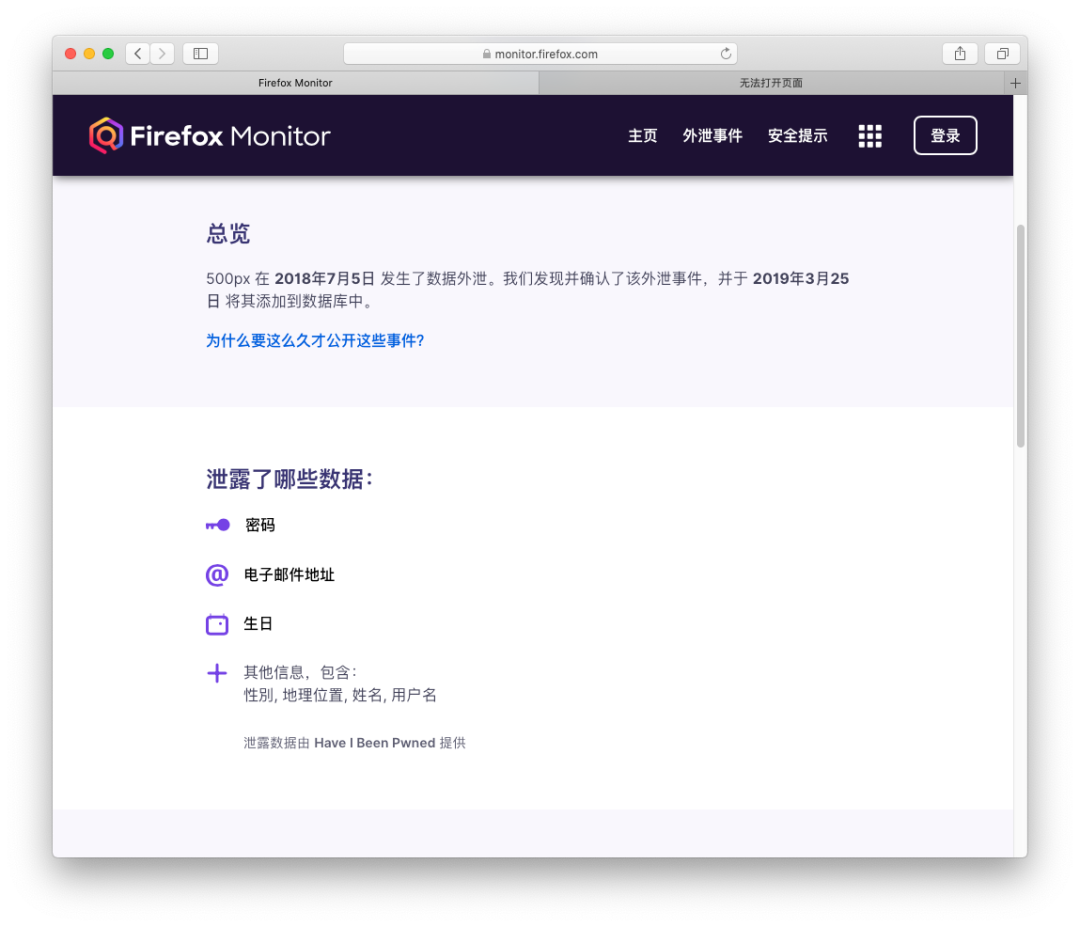Show all tabs overview
The width and height of the screenshot is (1080, 927).
(x=1002, y=54)
